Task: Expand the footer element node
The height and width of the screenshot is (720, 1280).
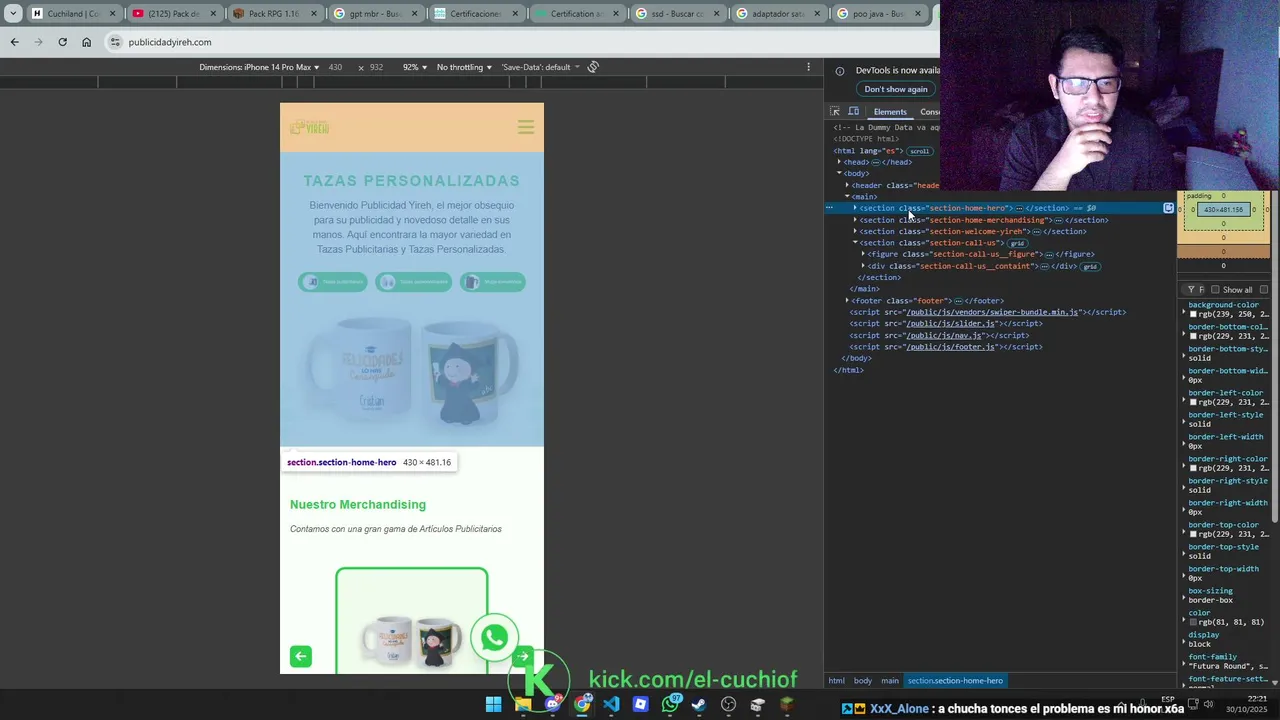Action: coord(847,300)
